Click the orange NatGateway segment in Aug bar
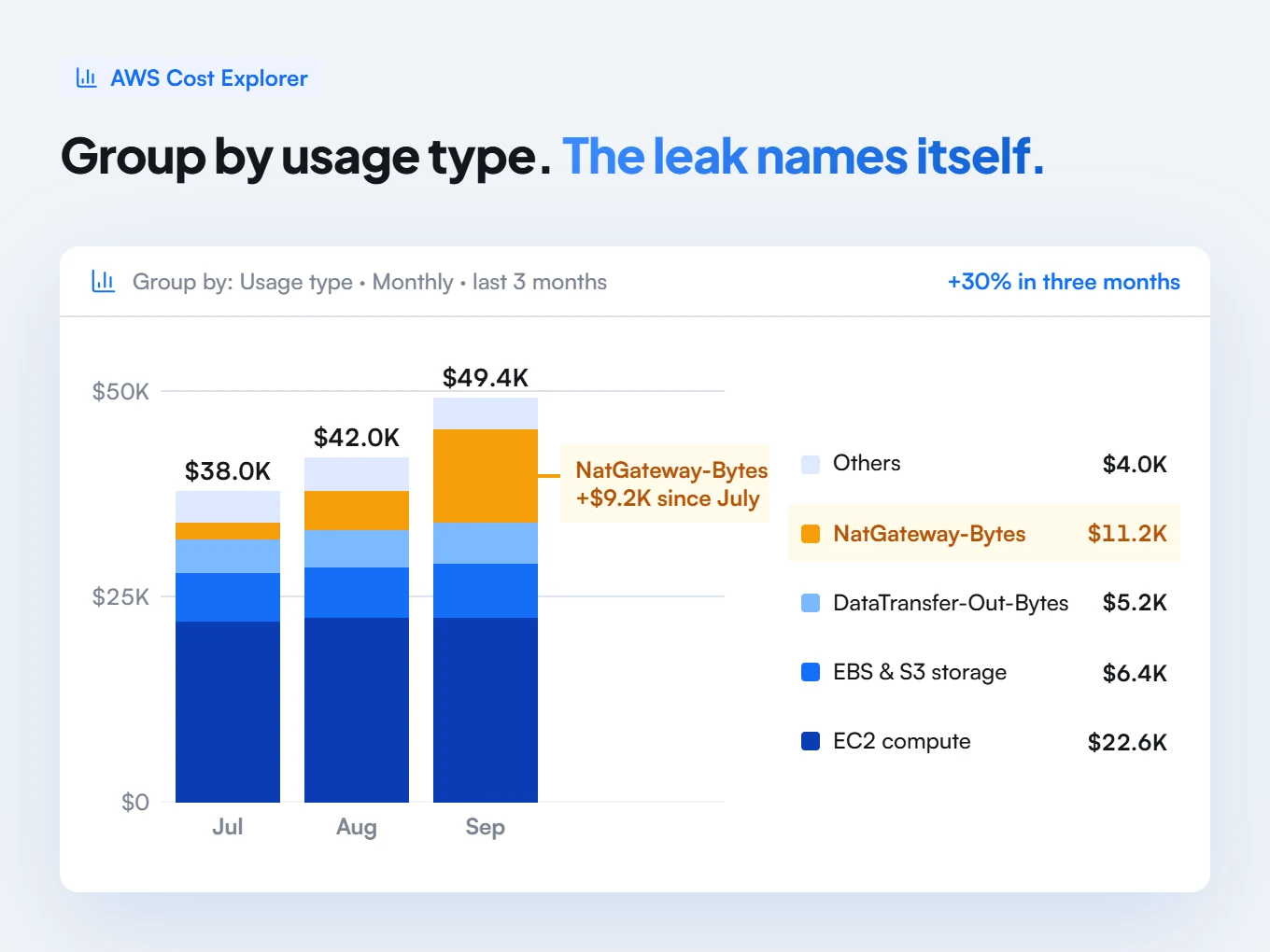This screenshot has height=952, width=1270. pyautogui.click(x=357, y=511)
